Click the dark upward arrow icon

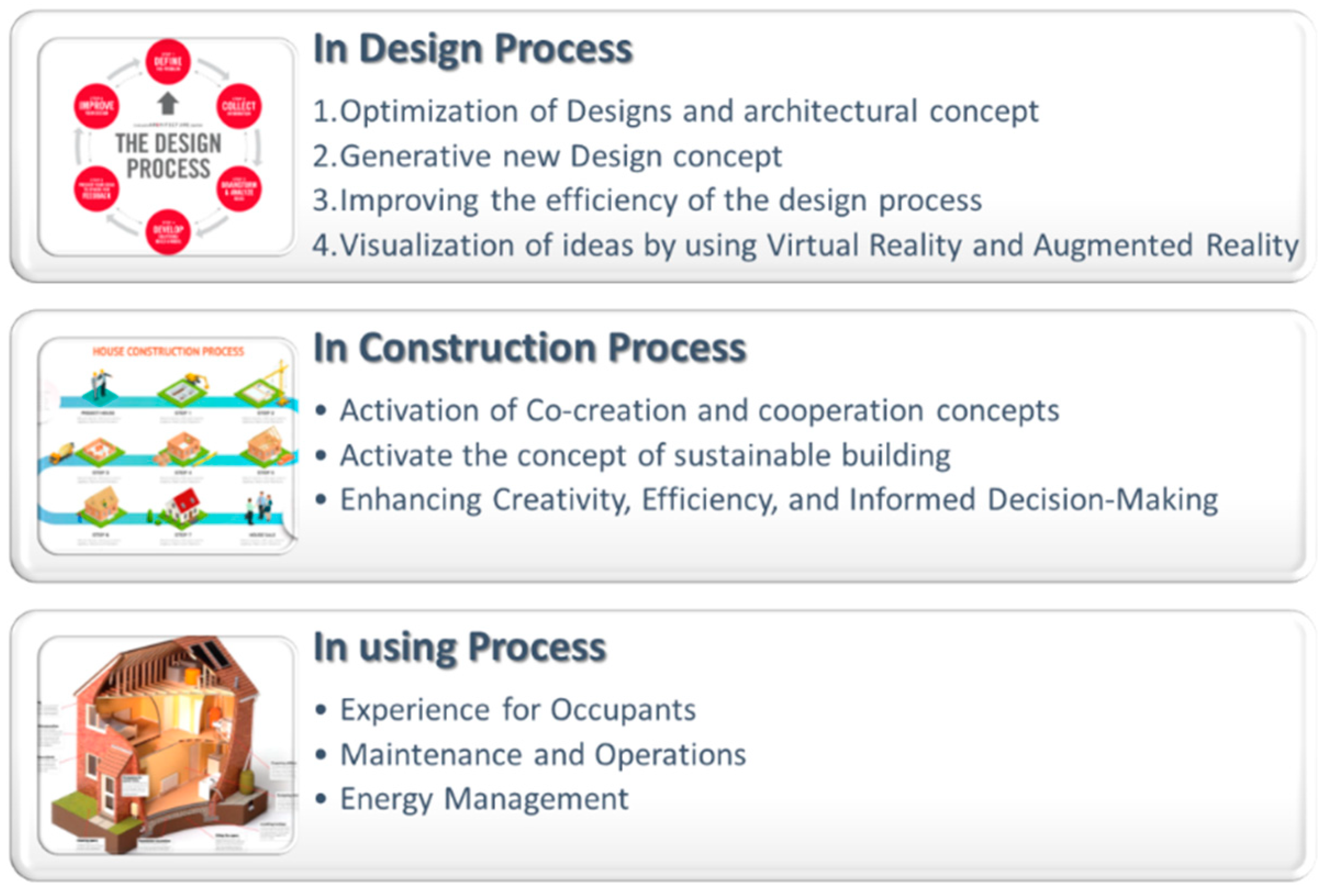168,104
